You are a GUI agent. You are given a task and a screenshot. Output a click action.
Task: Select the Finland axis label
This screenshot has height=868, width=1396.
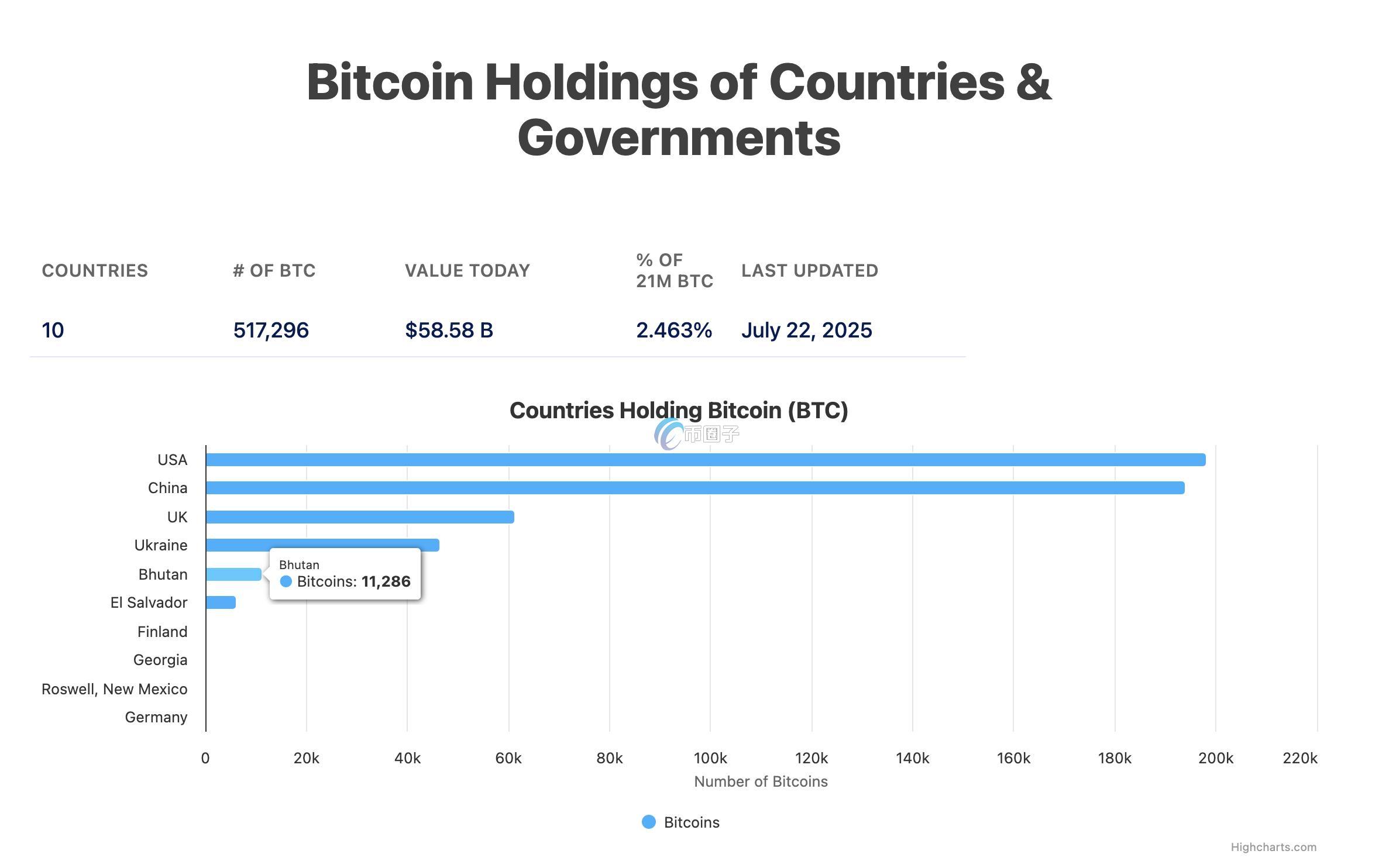pos(162,632)
